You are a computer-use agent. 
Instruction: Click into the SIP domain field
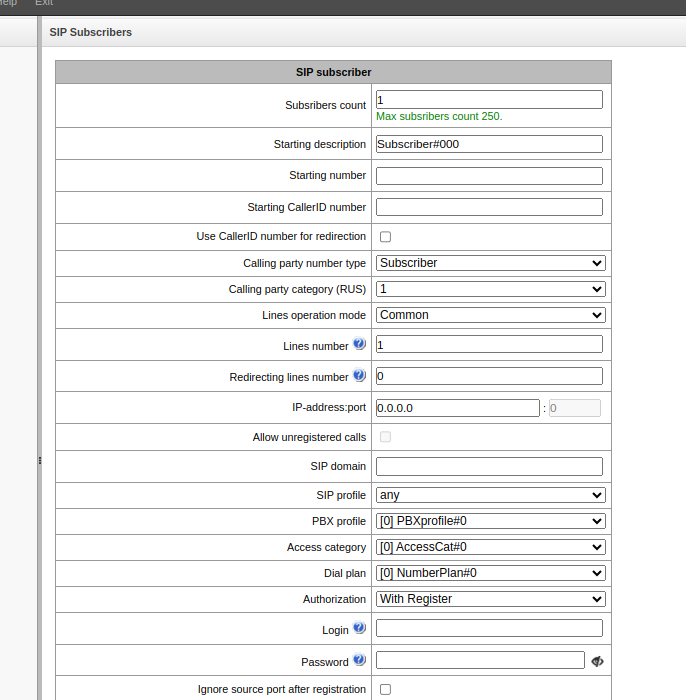pyautogui.click(x=489, y=466)
